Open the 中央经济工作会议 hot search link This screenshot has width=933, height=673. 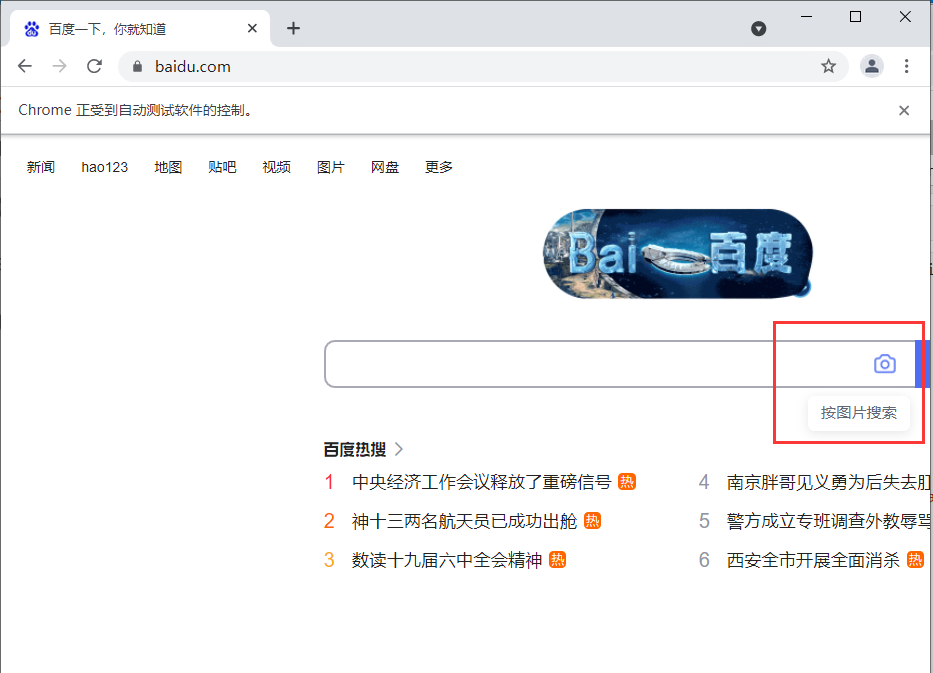coord(480,481)
